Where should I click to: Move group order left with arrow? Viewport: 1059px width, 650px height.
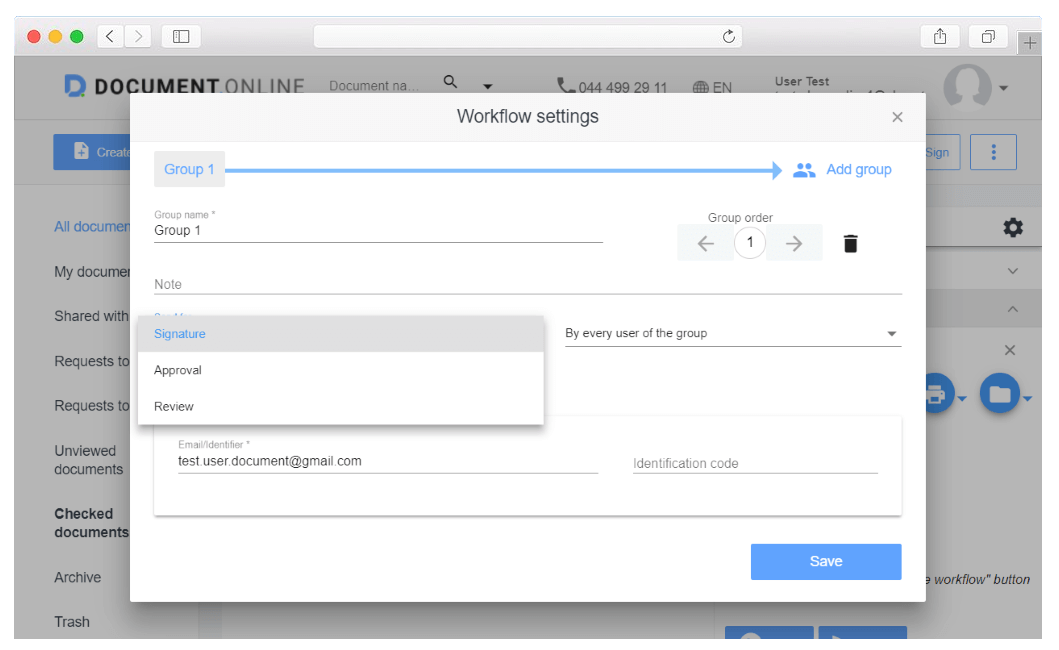coord(705,243)
